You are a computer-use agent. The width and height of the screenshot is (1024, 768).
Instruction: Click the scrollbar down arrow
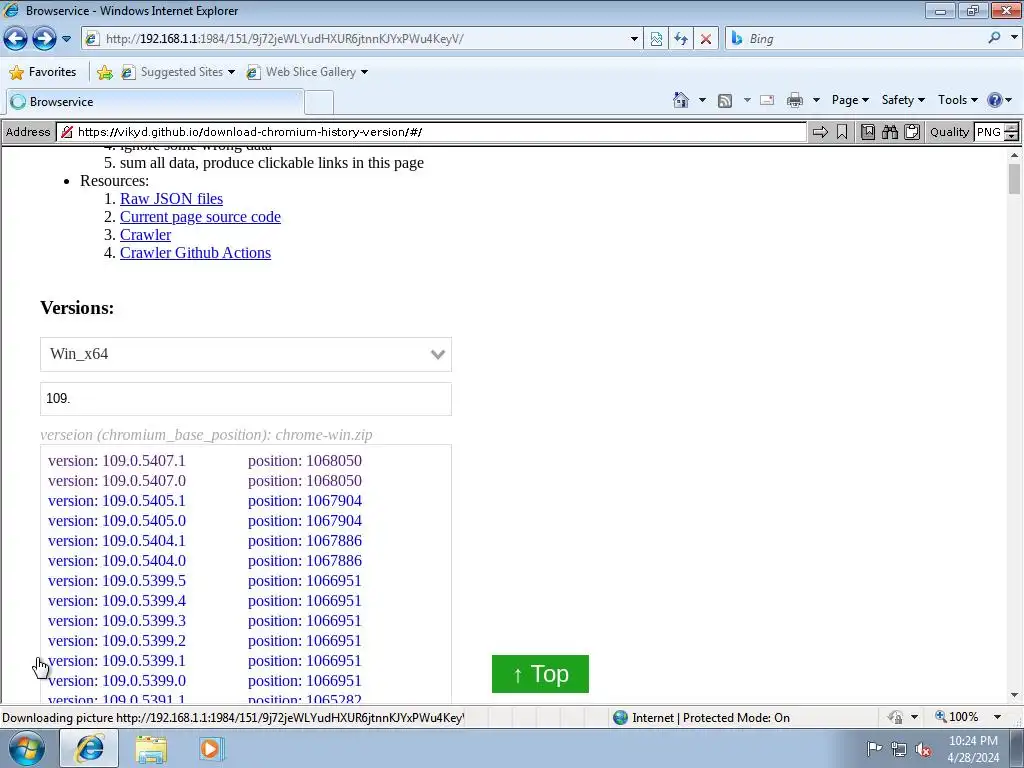(x=1014, y=696)
